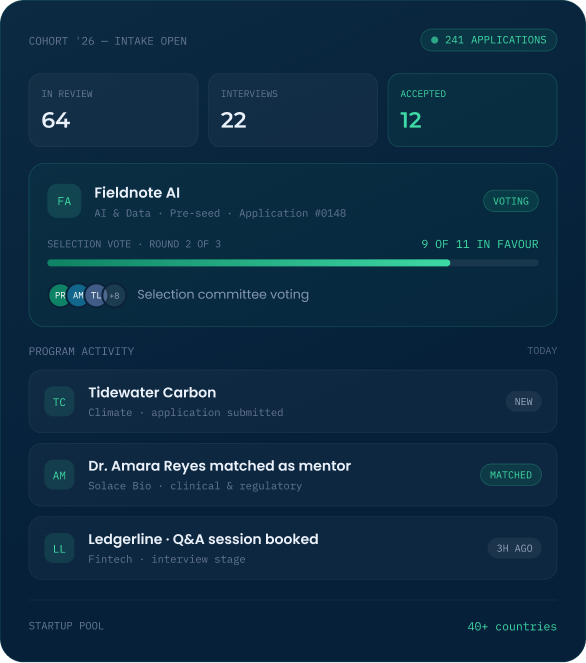Viewport: 586px width, 663px height.
Task: Open Fieldnote AI application title
Action: point(137,193)
